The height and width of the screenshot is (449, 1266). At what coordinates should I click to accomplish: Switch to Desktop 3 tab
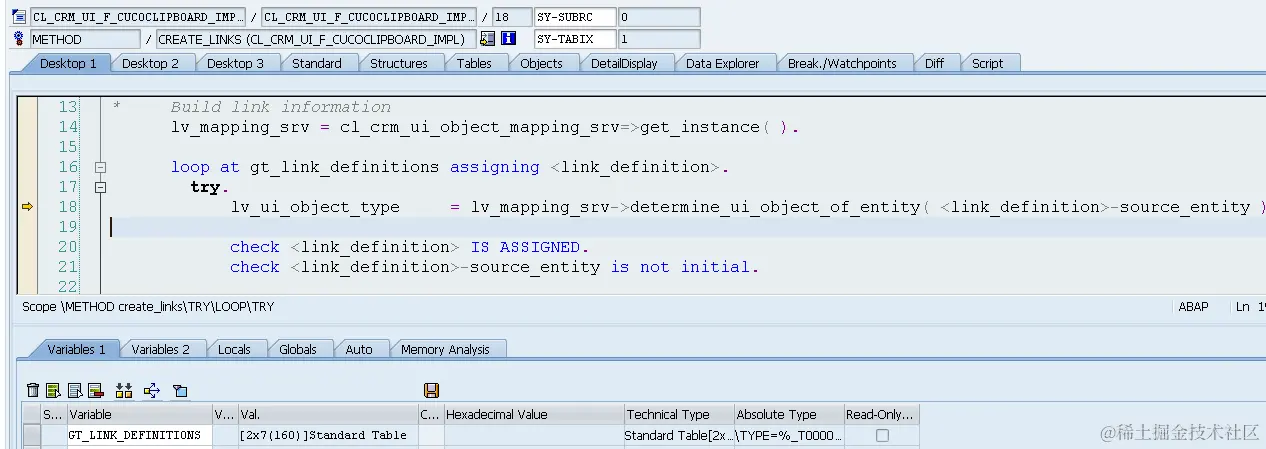pos(236,63)
